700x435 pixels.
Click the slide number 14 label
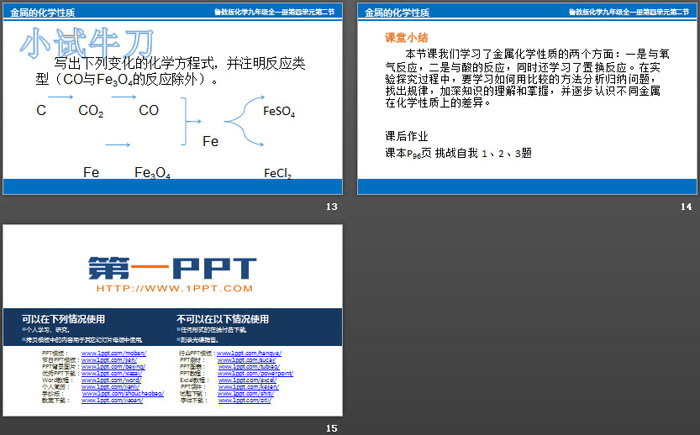click(x=686, y=206)
